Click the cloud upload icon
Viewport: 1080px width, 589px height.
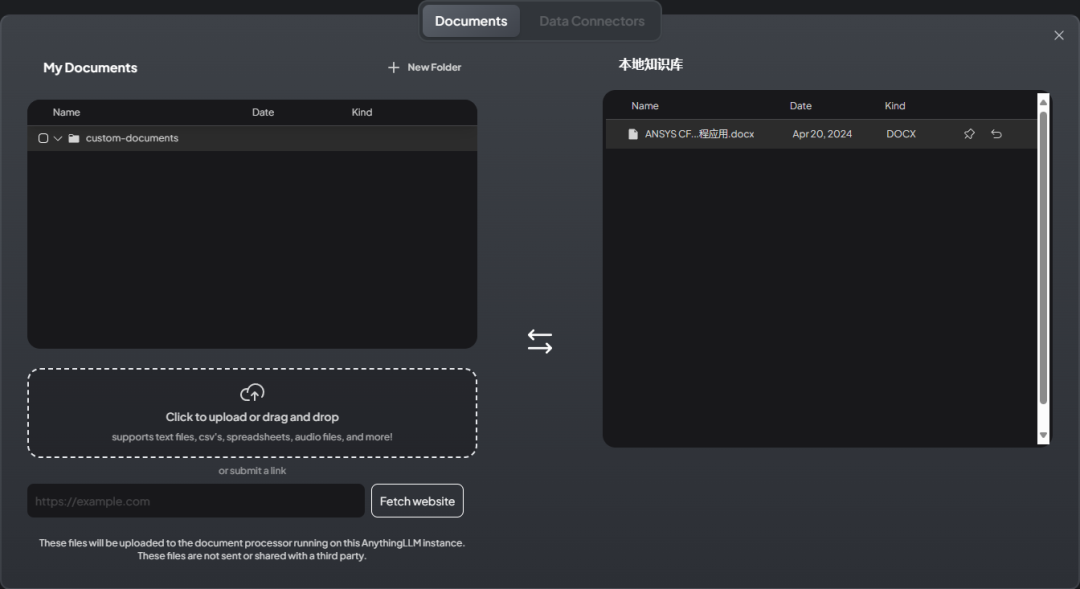pyautogui.click(x=252, y=393)
